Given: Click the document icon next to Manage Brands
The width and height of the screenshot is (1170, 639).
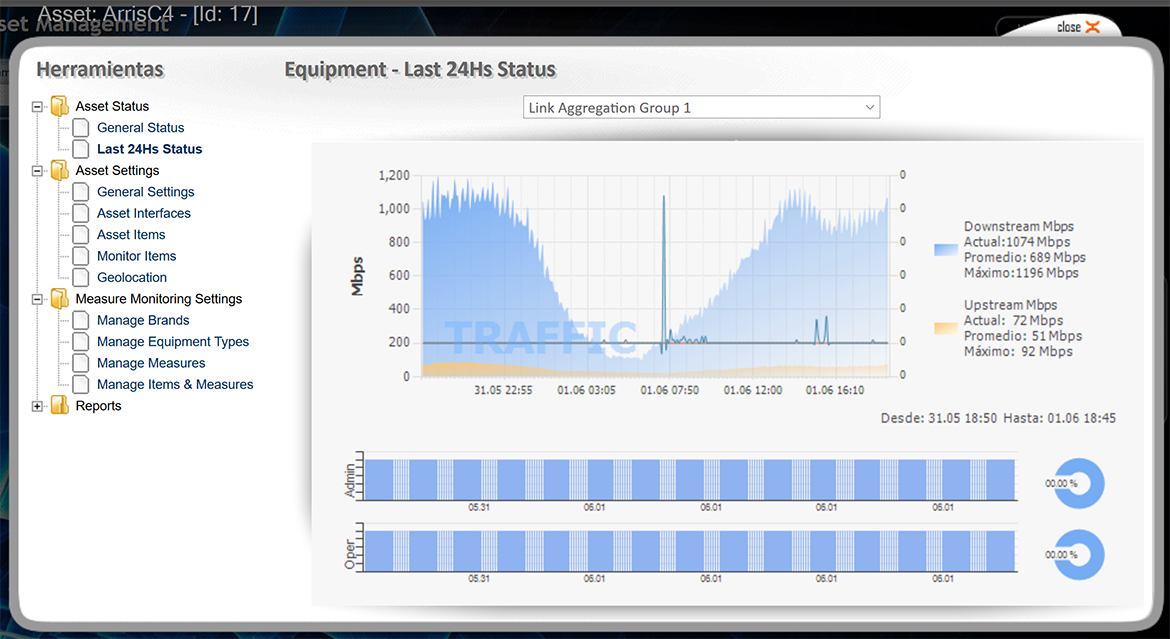Looking at the screenshot, I should pyautogui.click(x=80, y=321).
